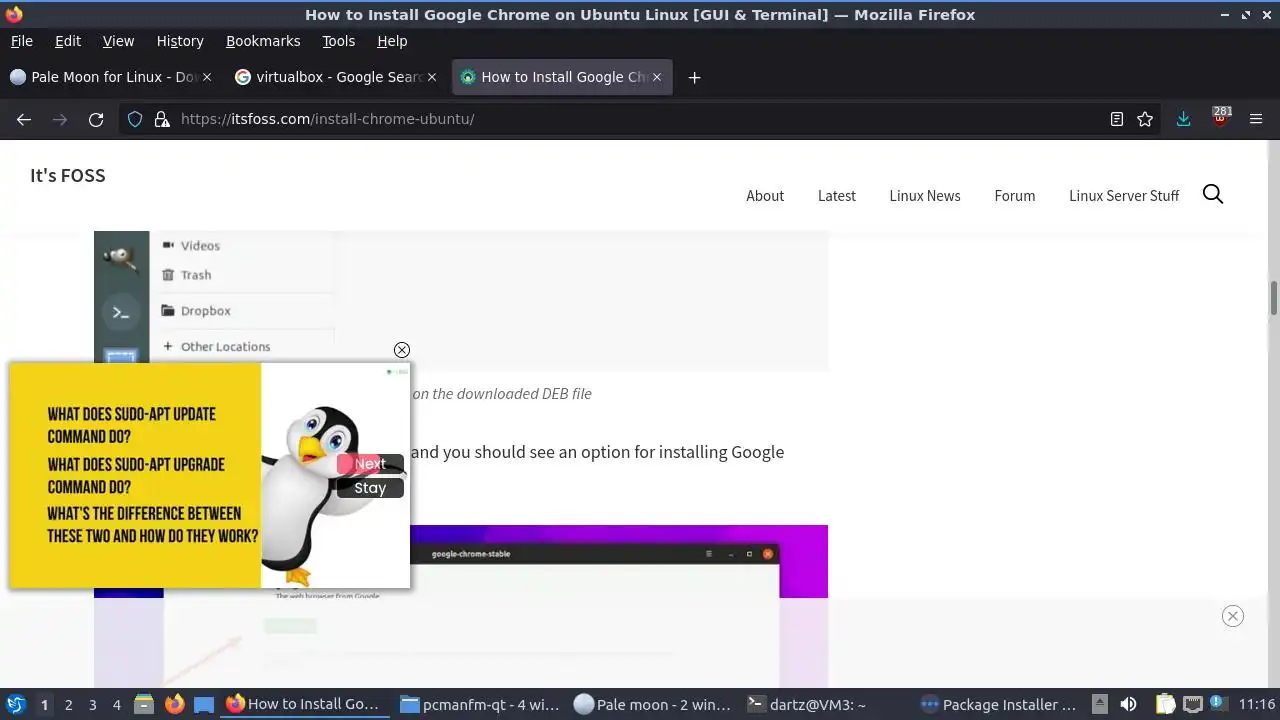The width and height of the screenshot is (1280, 720).
Task: Open the Bookmarks menu
Action: 263,41
